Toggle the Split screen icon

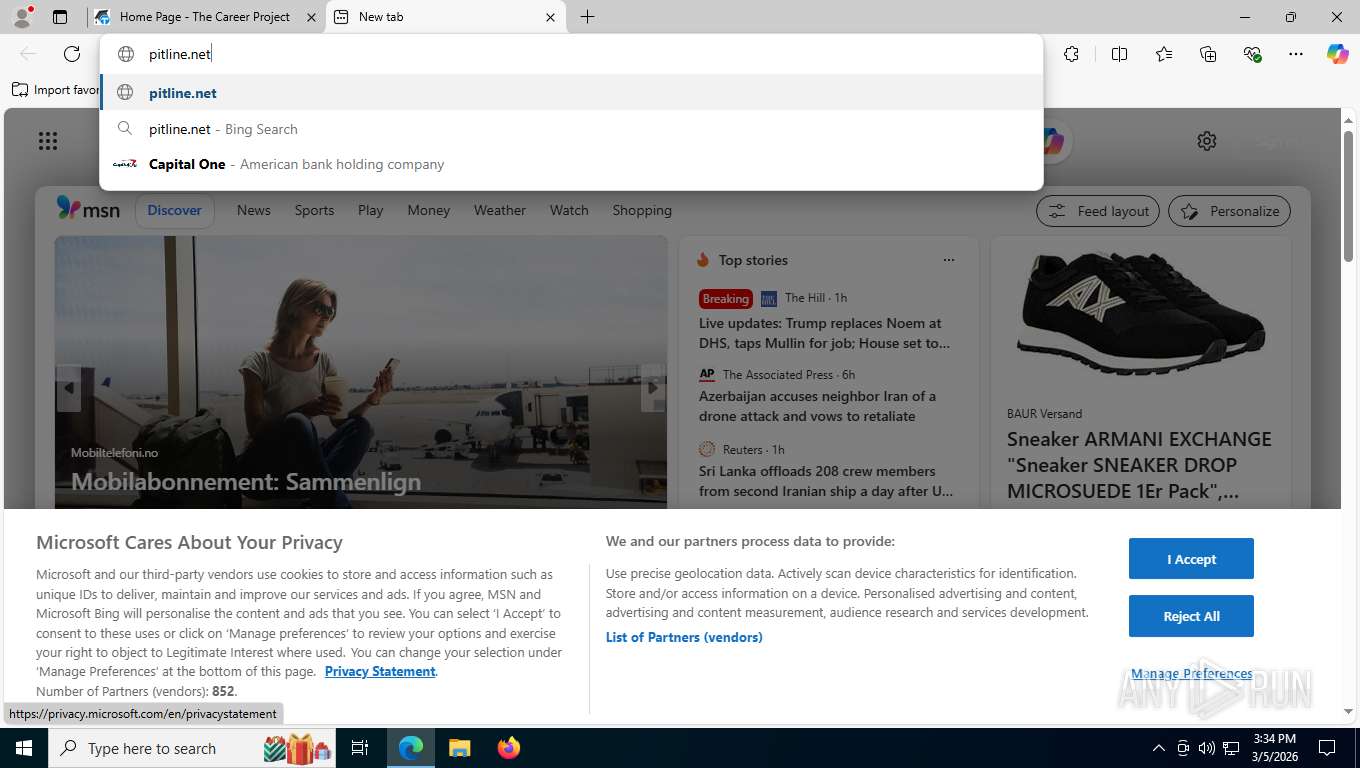point(1119,54)
